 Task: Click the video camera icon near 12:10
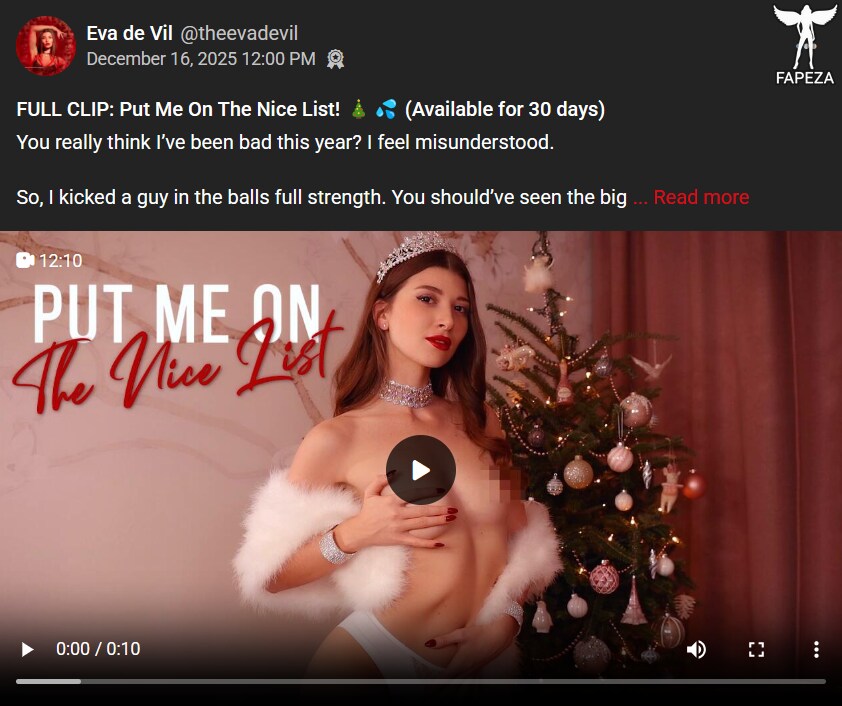(x=25, y=260)
